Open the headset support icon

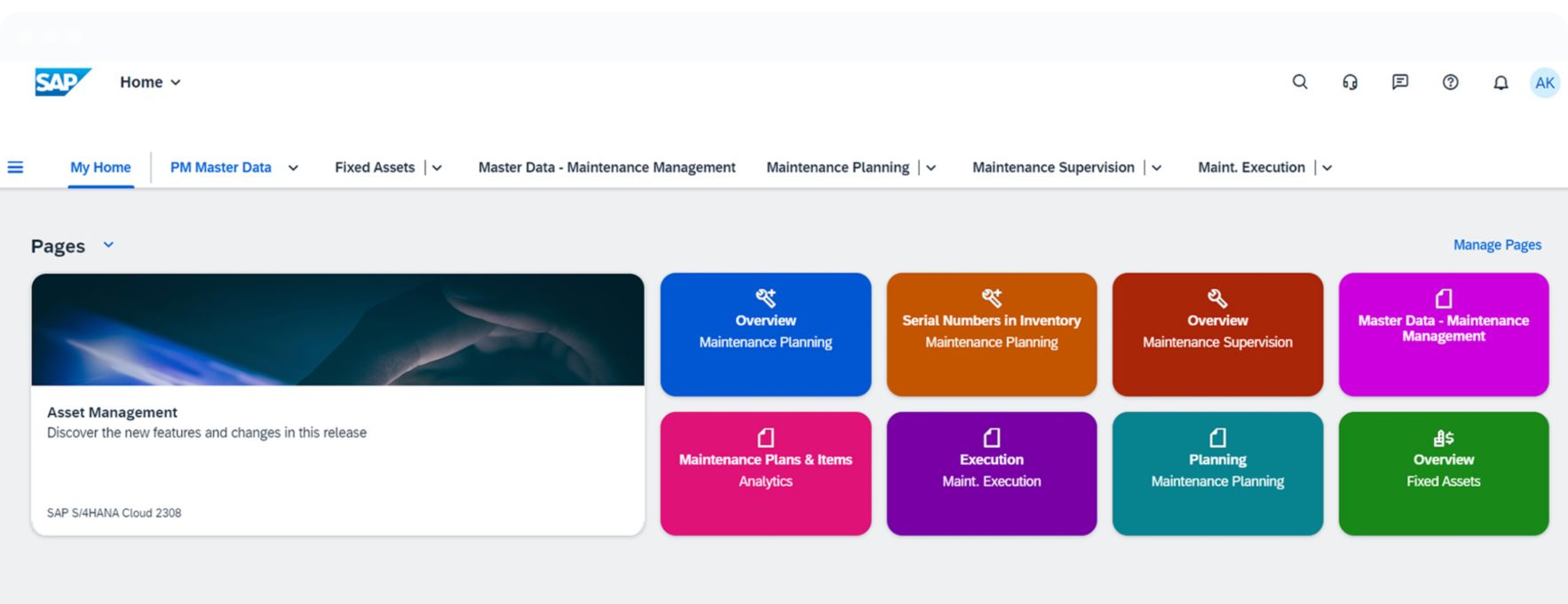(1350, 82)
